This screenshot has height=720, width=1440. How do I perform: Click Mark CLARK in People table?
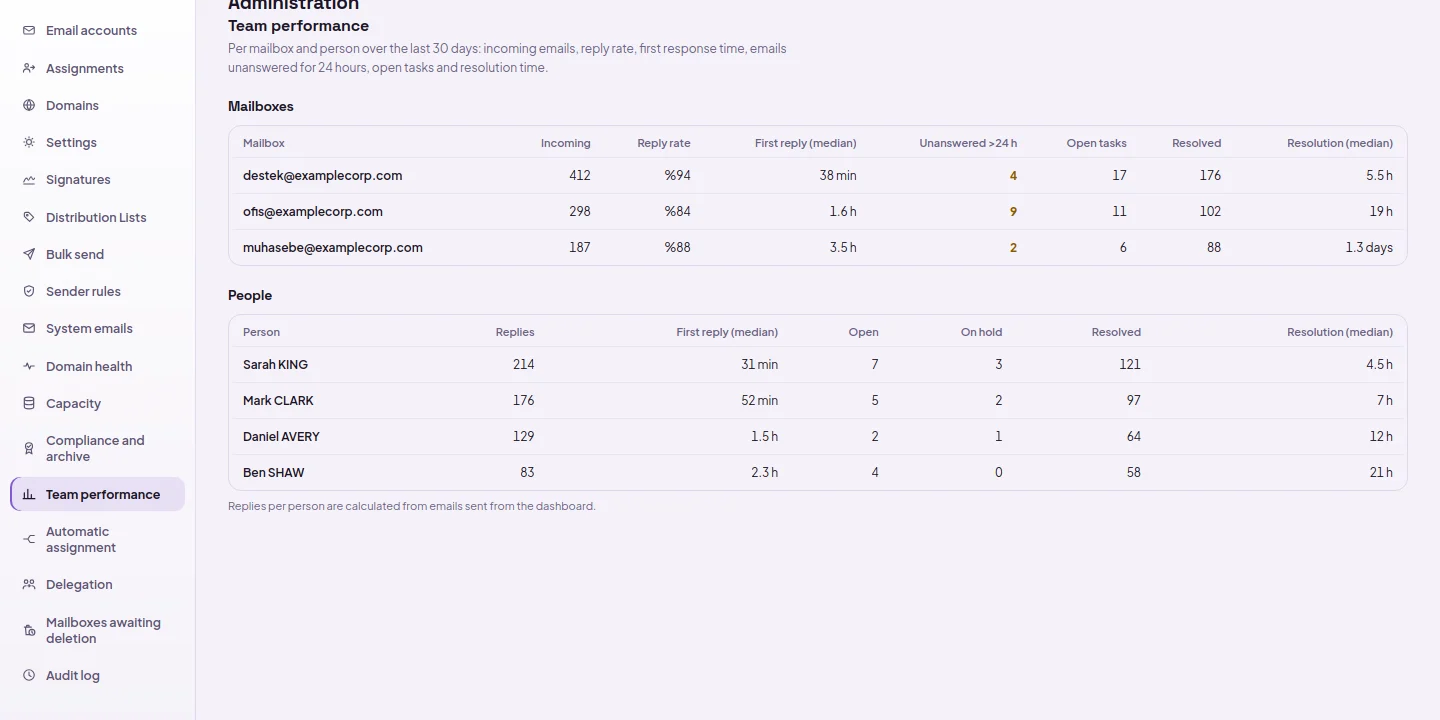pos(278,400)
